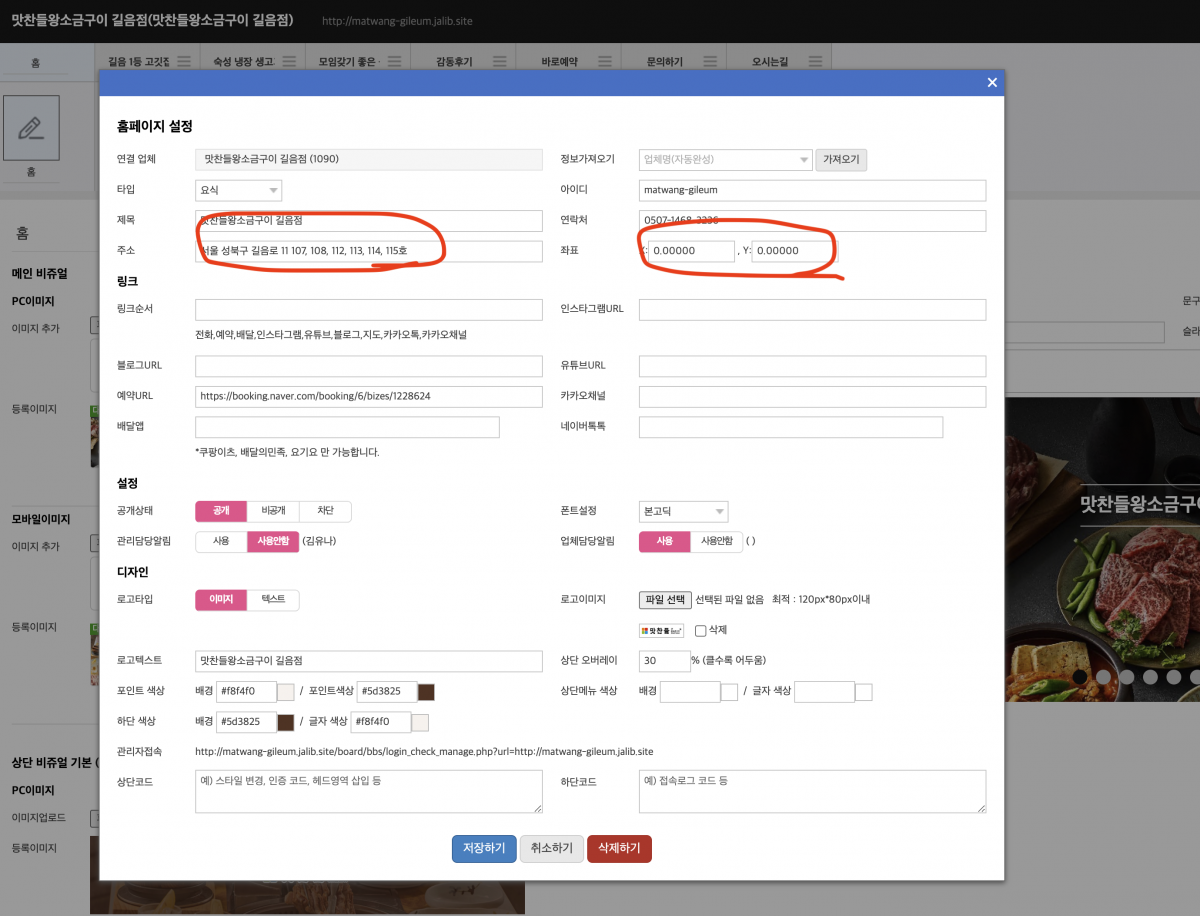Open the 감동후기 menu tab
Viewport: 1200px width, 916px height.
pos(456,62)
